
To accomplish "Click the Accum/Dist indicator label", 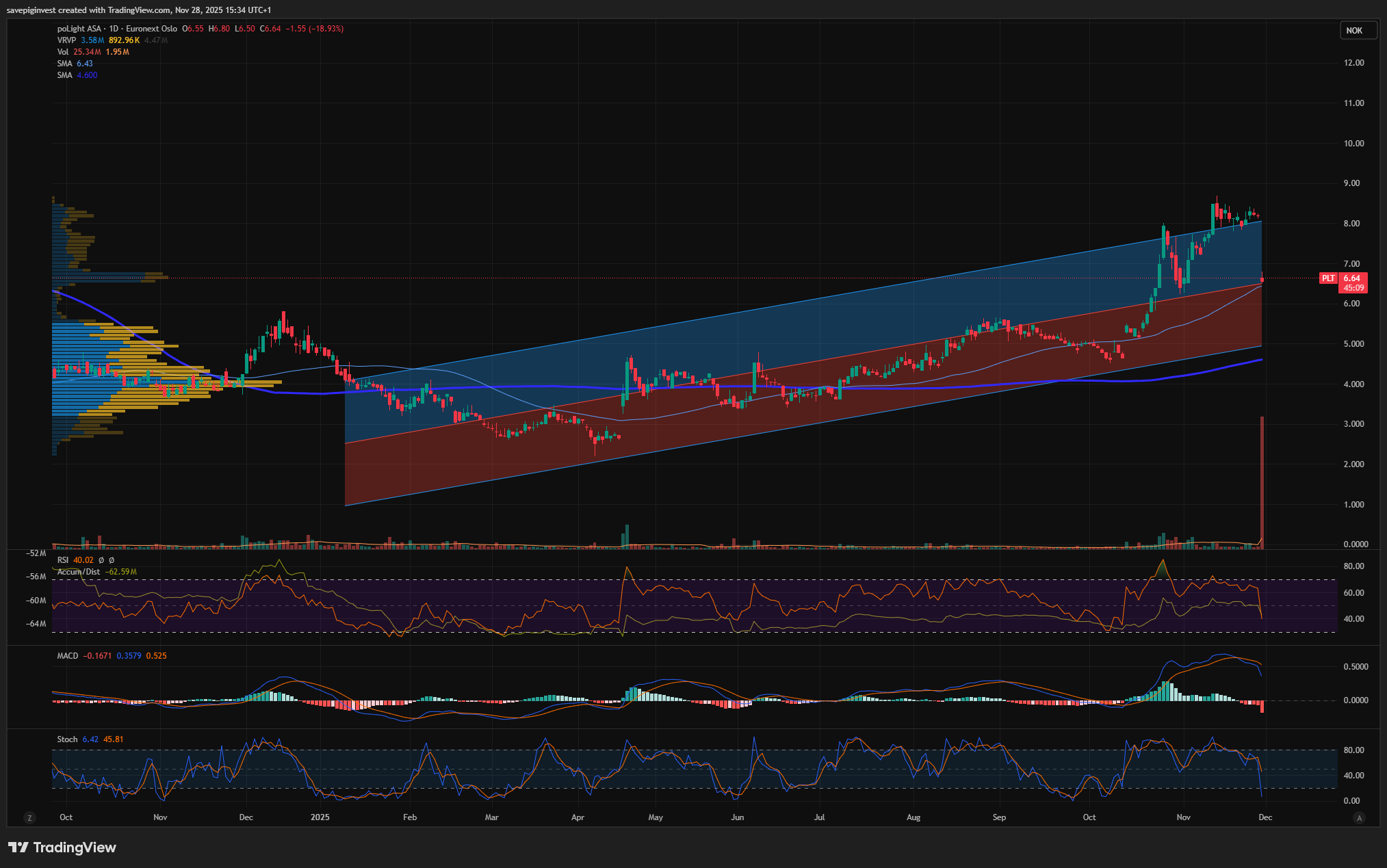I will click(x=78, y=572).
